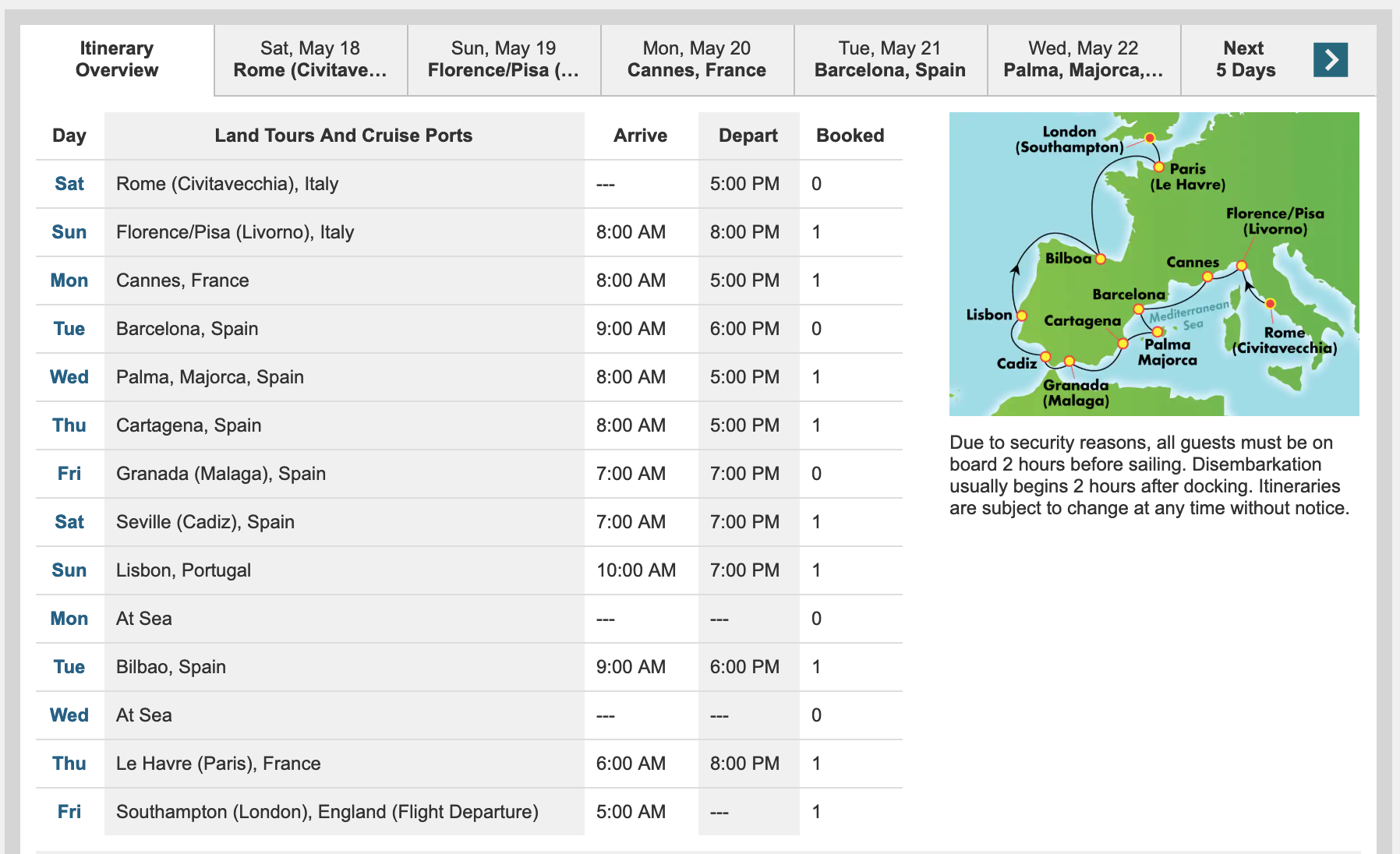Click the Cadiz marker on the map
1400x854 pixels.
1046,357
